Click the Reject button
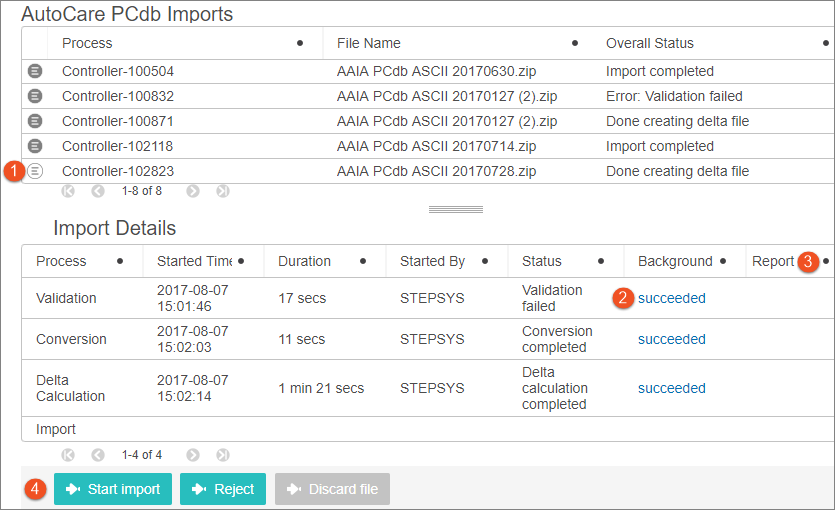 223,489
